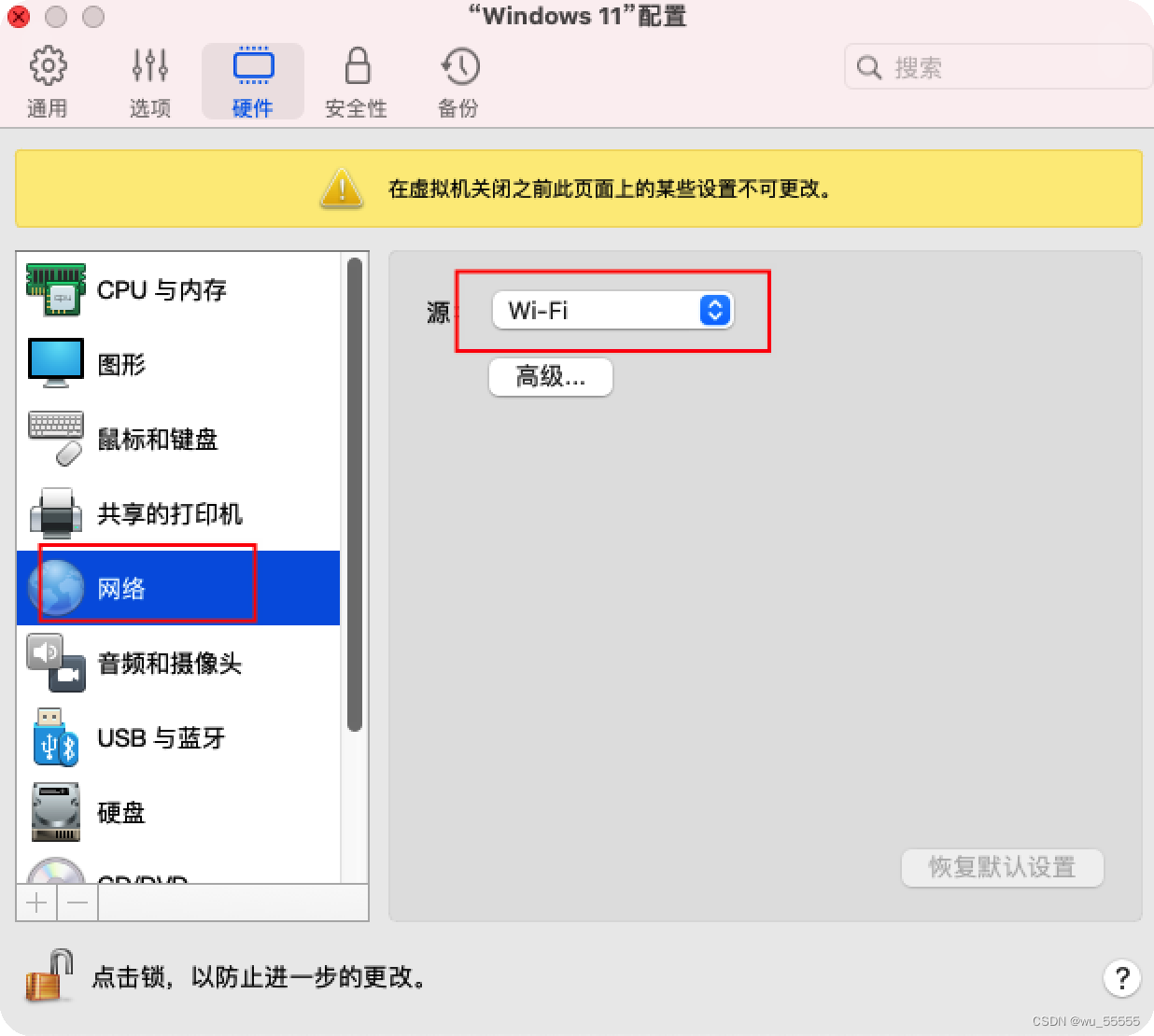Close the Windows 11 configuration window

click(19, 17)
